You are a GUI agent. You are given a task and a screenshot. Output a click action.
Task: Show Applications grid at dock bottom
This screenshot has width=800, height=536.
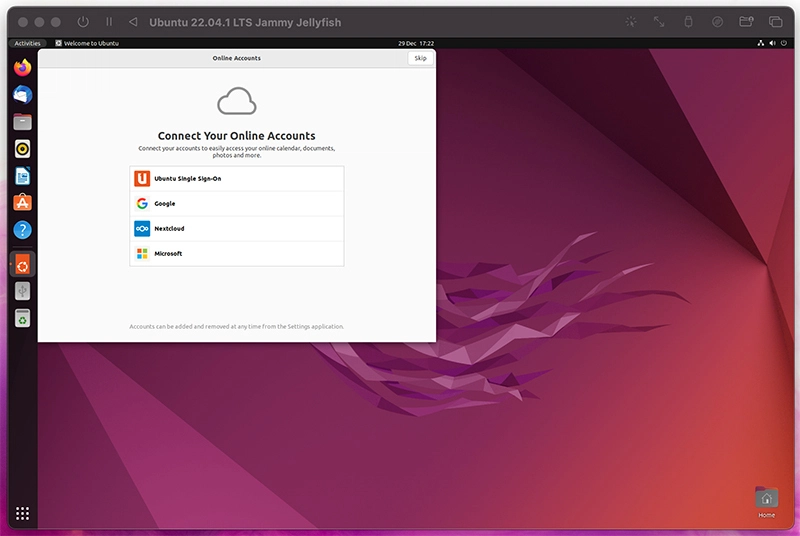pyautogui.click(x=22, y=513)
